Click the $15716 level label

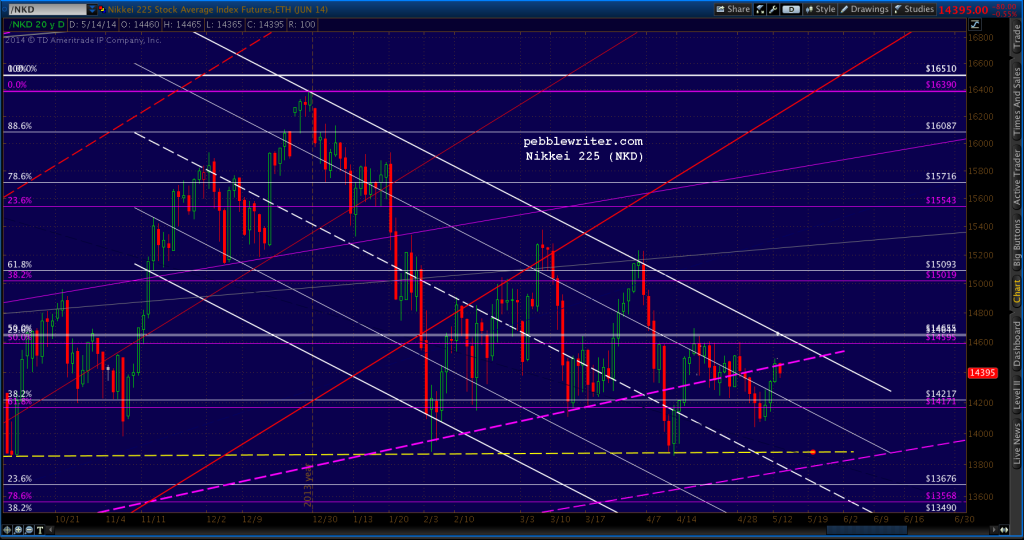click(x=941, y=176)
